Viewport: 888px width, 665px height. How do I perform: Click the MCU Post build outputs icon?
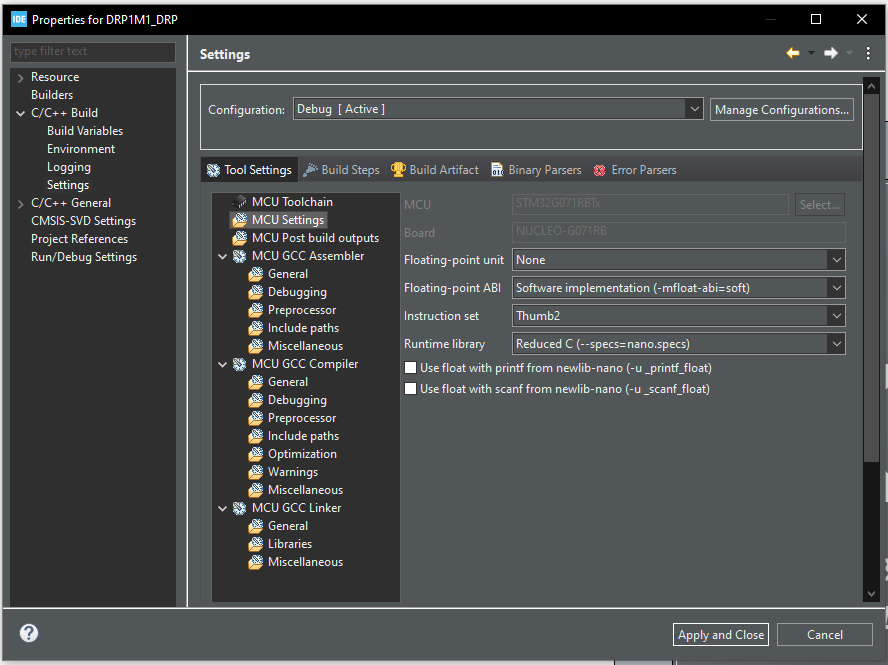click(240, 238)
